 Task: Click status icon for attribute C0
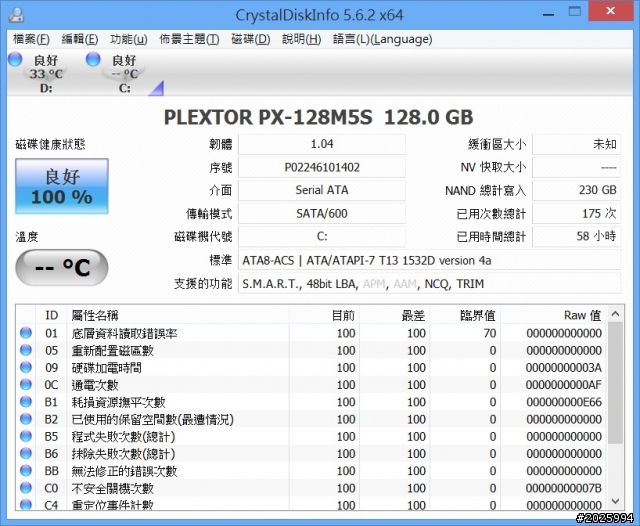tap(26, 488)
